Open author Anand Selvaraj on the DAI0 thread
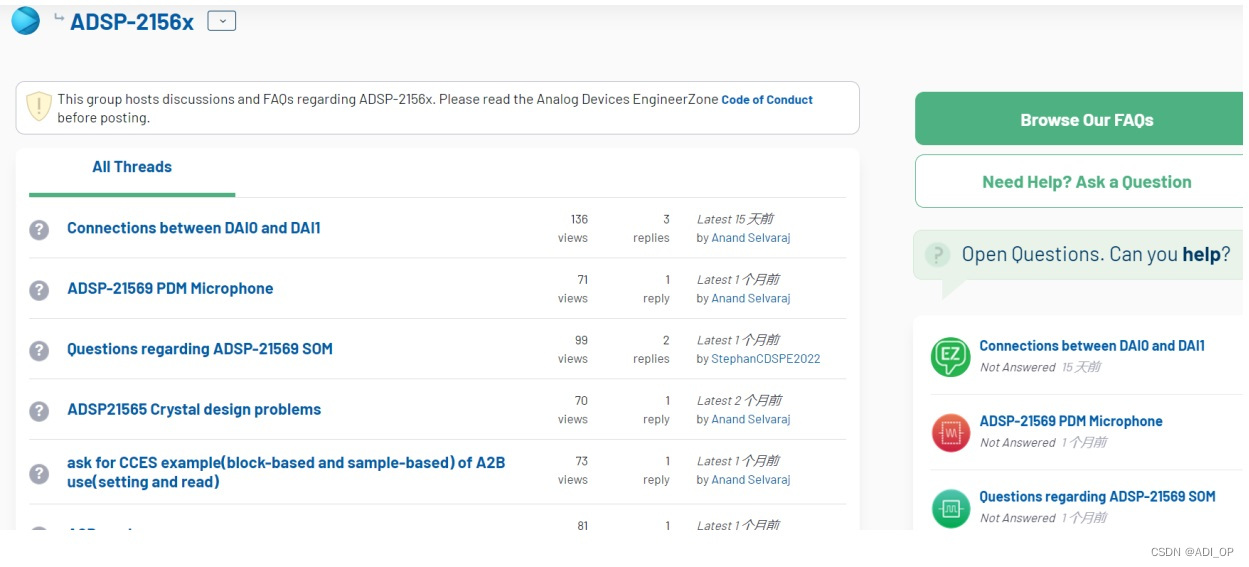 (x=751, y=238)
